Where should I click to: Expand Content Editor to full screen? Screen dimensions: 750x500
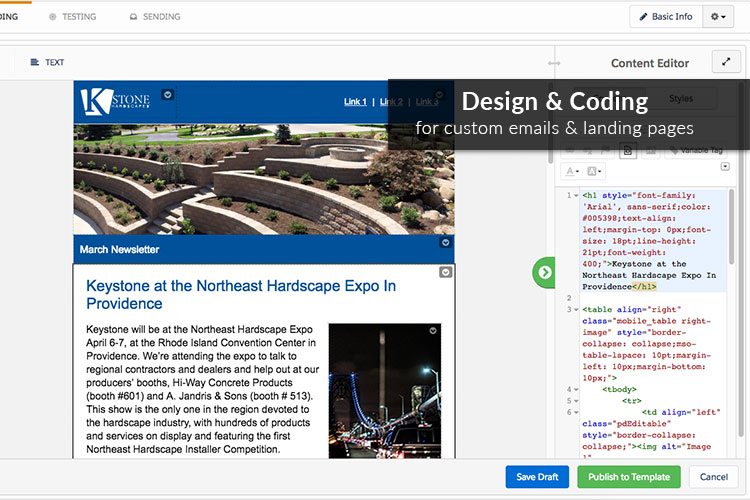point(726,62)
